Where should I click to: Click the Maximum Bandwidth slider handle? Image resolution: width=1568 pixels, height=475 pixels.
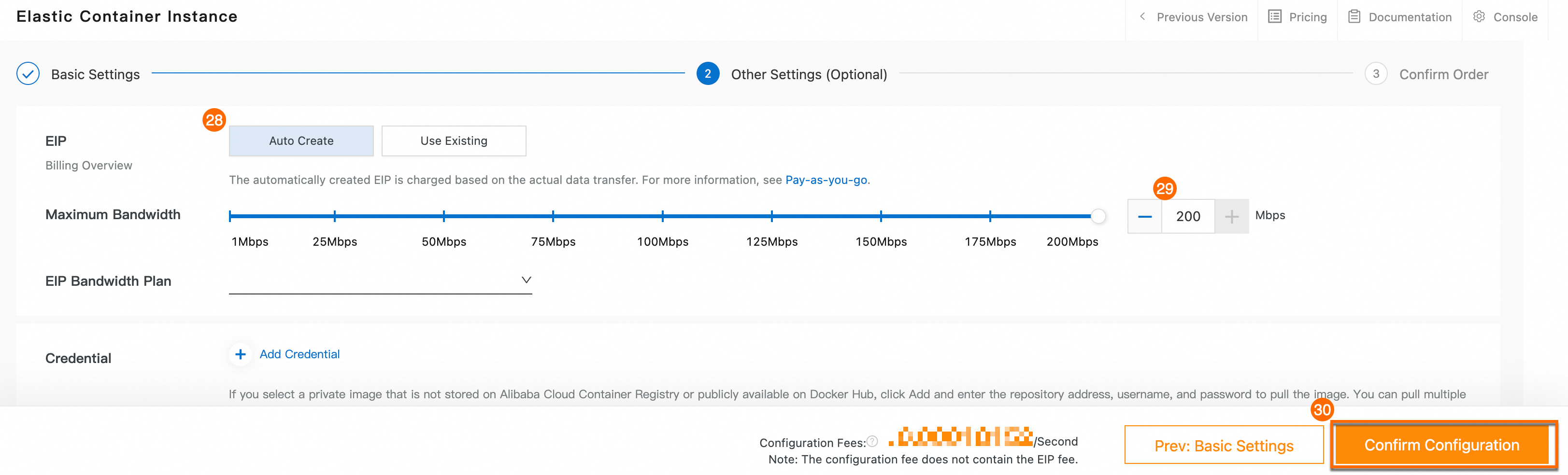(x=1098, y=216)
